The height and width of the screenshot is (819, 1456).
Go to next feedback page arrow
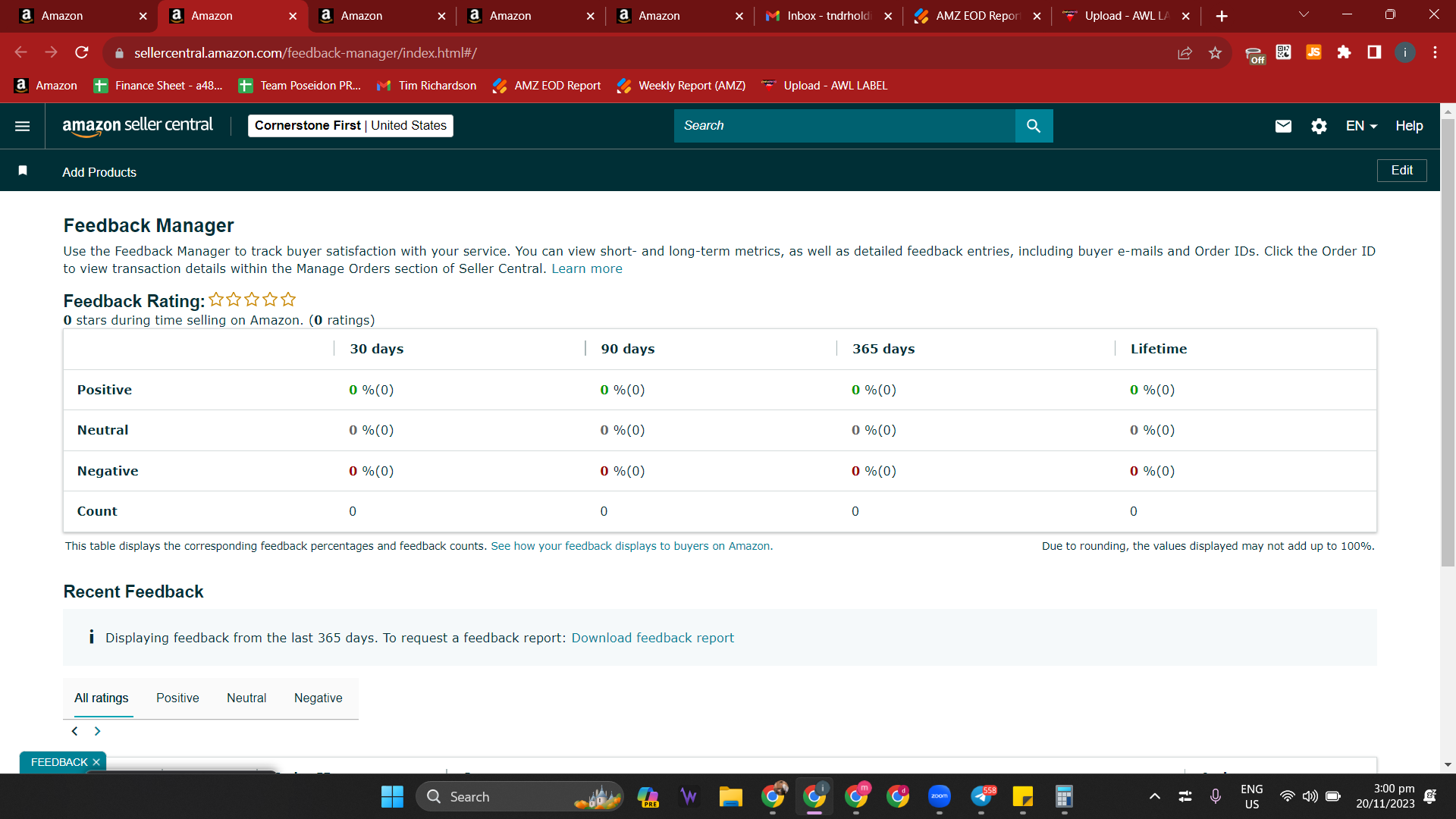coord(97,731)
